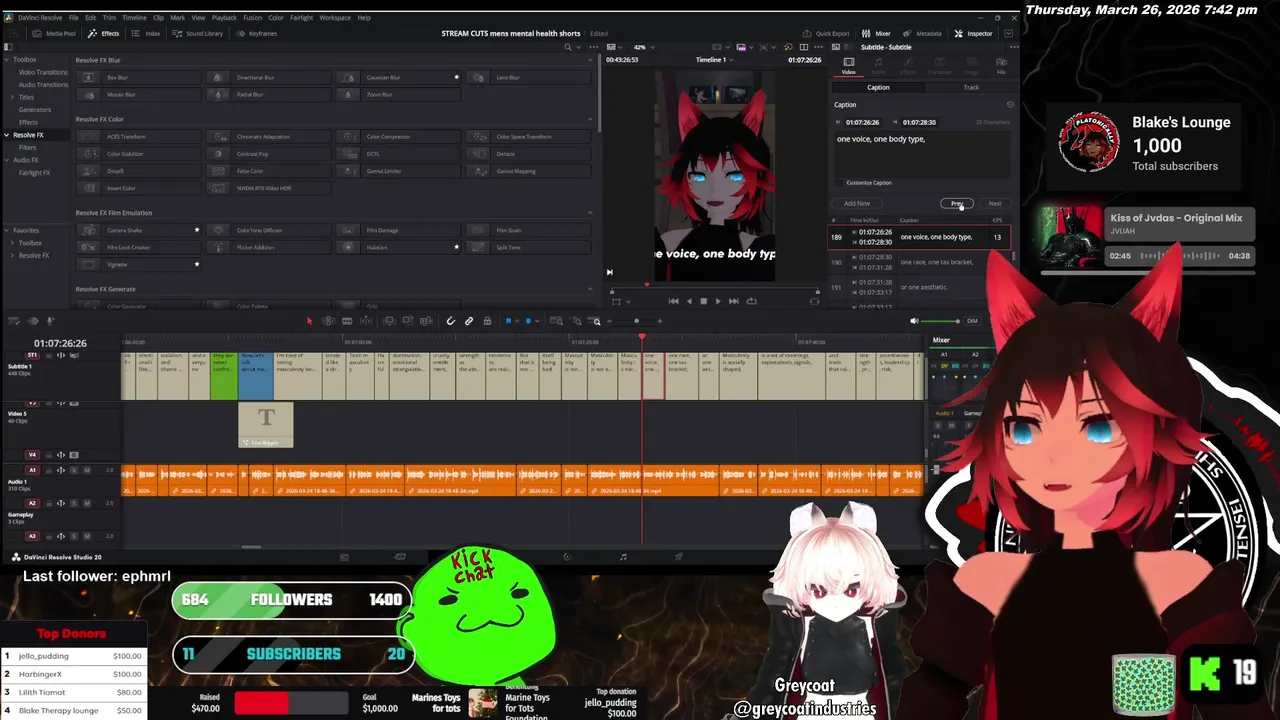Toggle the Inspector panel button
1280x720 pixels.
click(974, 33)
